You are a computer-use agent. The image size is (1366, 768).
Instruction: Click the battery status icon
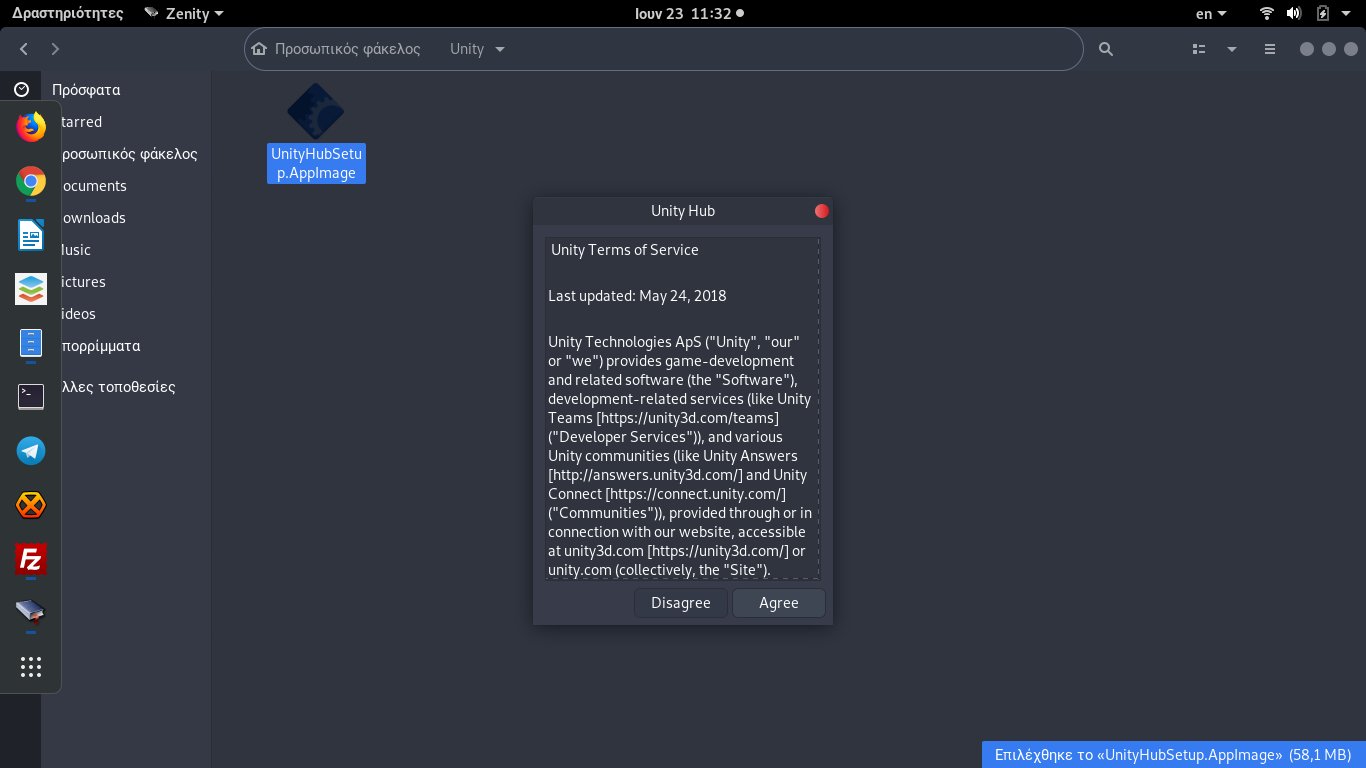click(x=1323, y=14)
